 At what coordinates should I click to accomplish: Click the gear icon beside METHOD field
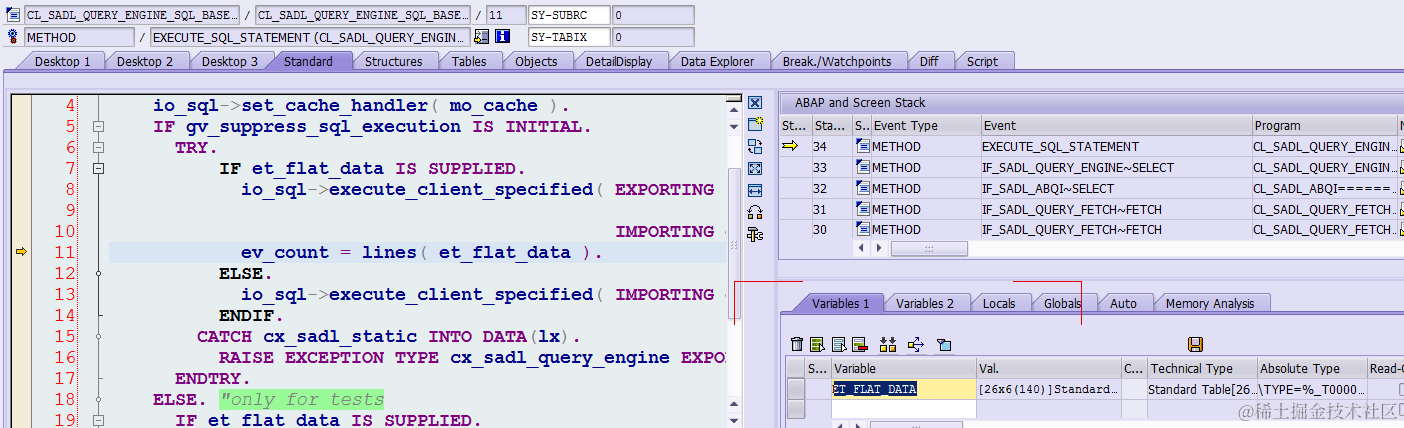[x=13, y=37]
